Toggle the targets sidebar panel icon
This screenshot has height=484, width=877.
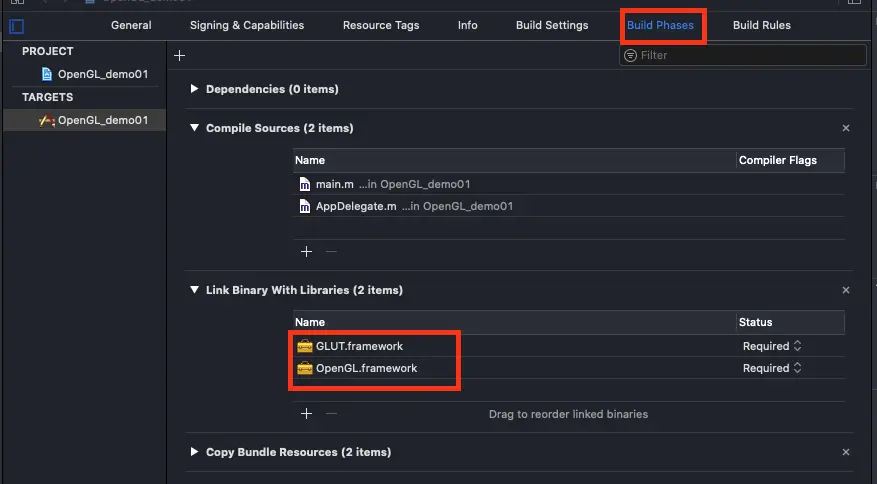[17, 26]
